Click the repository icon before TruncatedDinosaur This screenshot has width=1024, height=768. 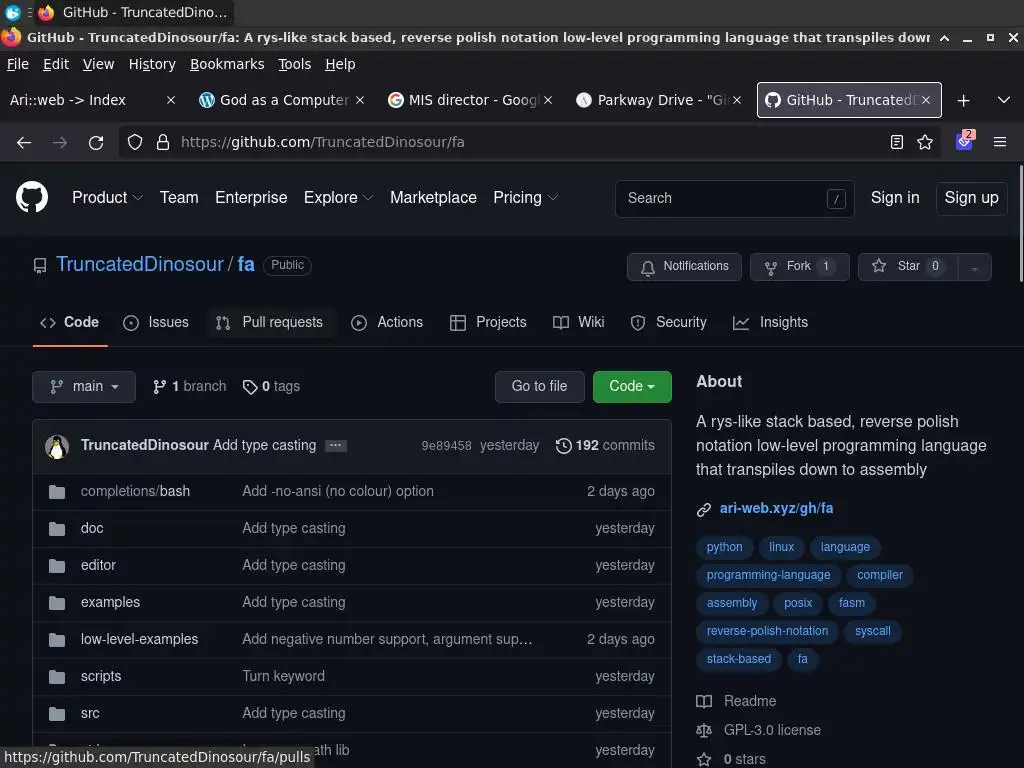(x=40, y=266)
